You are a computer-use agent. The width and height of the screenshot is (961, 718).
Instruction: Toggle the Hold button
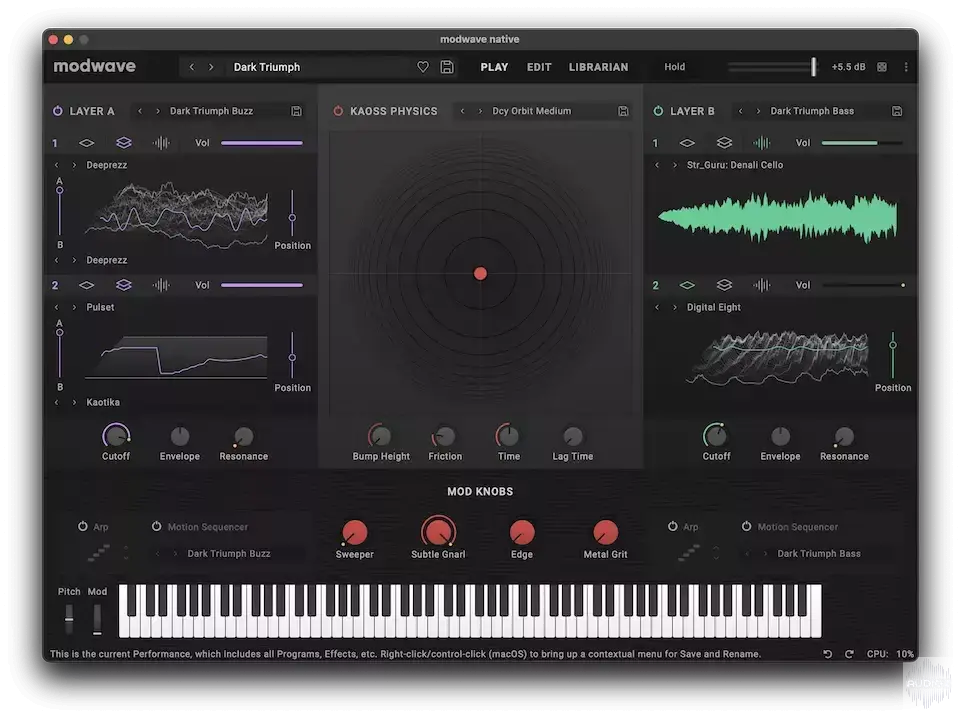pos(675,67)
